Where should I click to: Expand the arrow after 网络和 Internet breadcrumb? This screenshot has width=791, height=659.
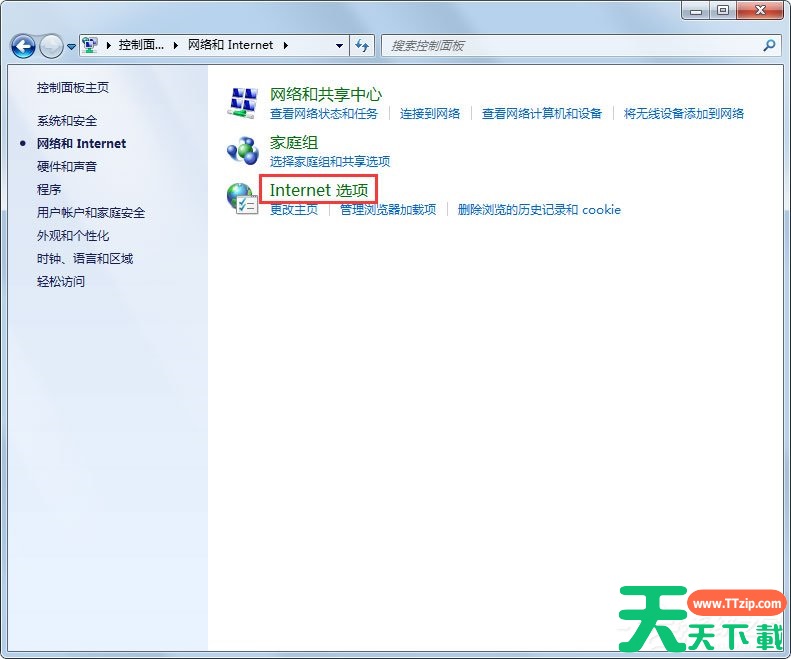285,46
